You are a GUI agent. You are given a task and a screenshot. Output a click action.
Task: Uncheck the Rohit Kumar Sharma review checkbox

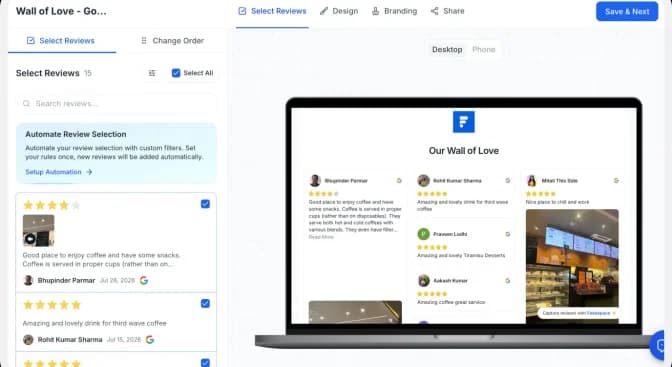coord(205,304)
